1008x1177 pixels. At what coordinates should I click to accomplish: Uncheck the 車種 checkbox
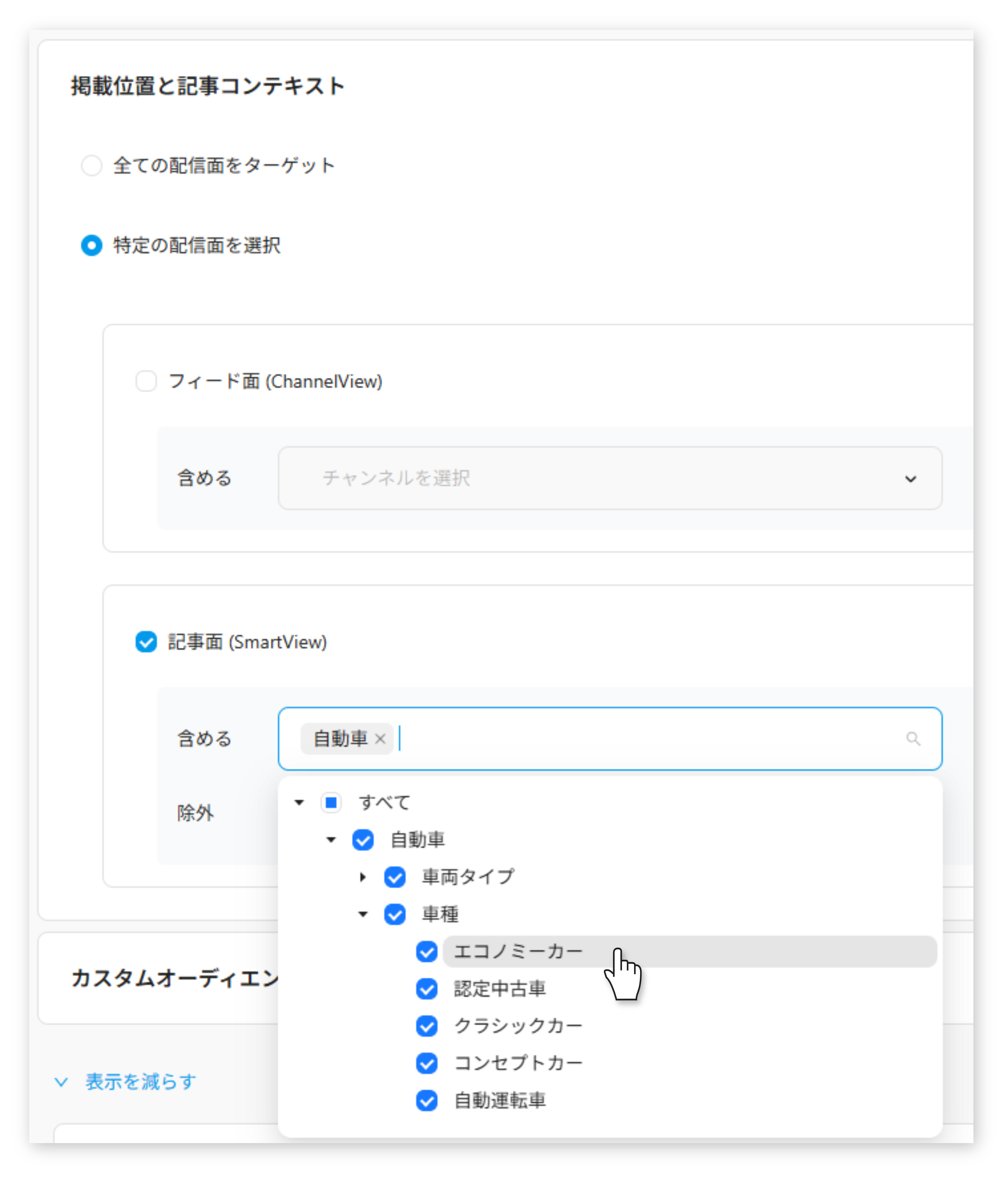395,914
